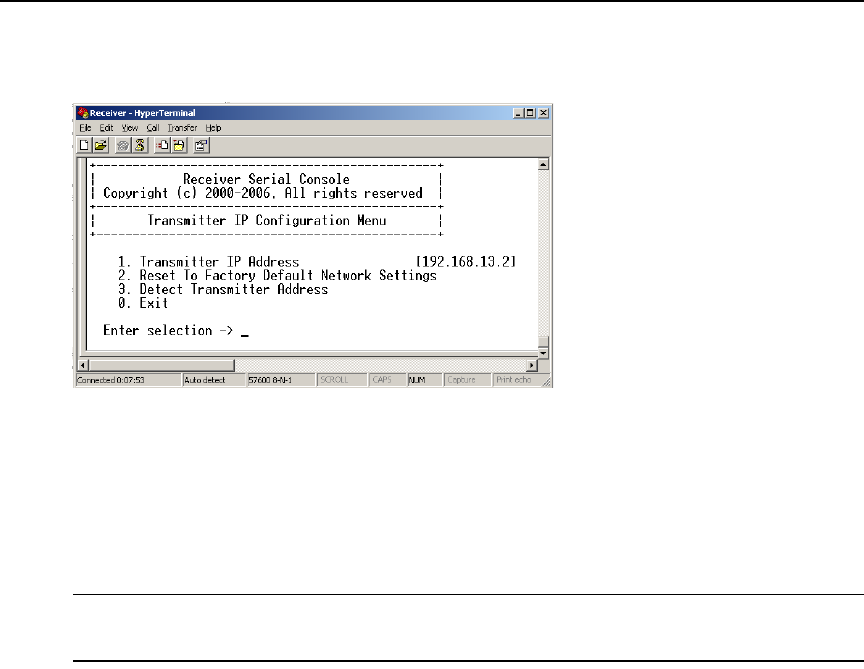Click the horizontal scrollbar left arrow
864x669 pixels.
[x=83, y=365]
